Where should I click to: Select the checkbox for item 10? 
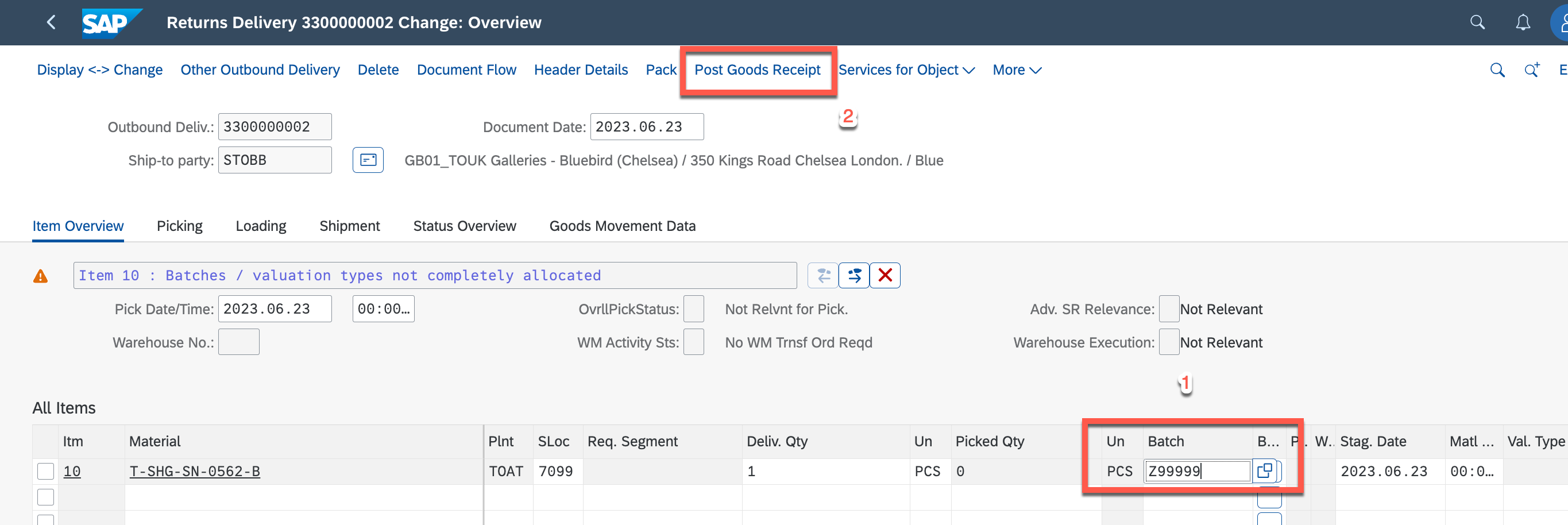coord(45,472)
